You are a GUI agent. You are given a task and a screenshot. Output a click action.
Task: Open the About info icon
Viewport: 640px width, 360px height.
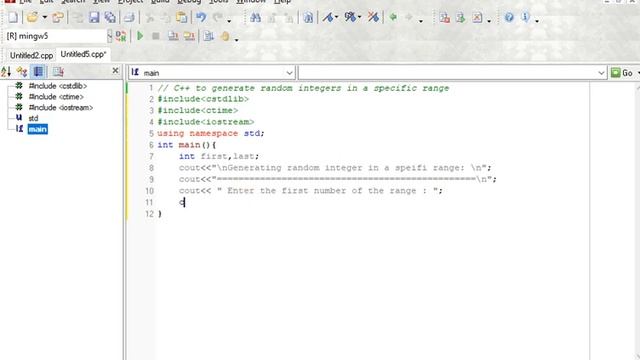tap(525, 18)
